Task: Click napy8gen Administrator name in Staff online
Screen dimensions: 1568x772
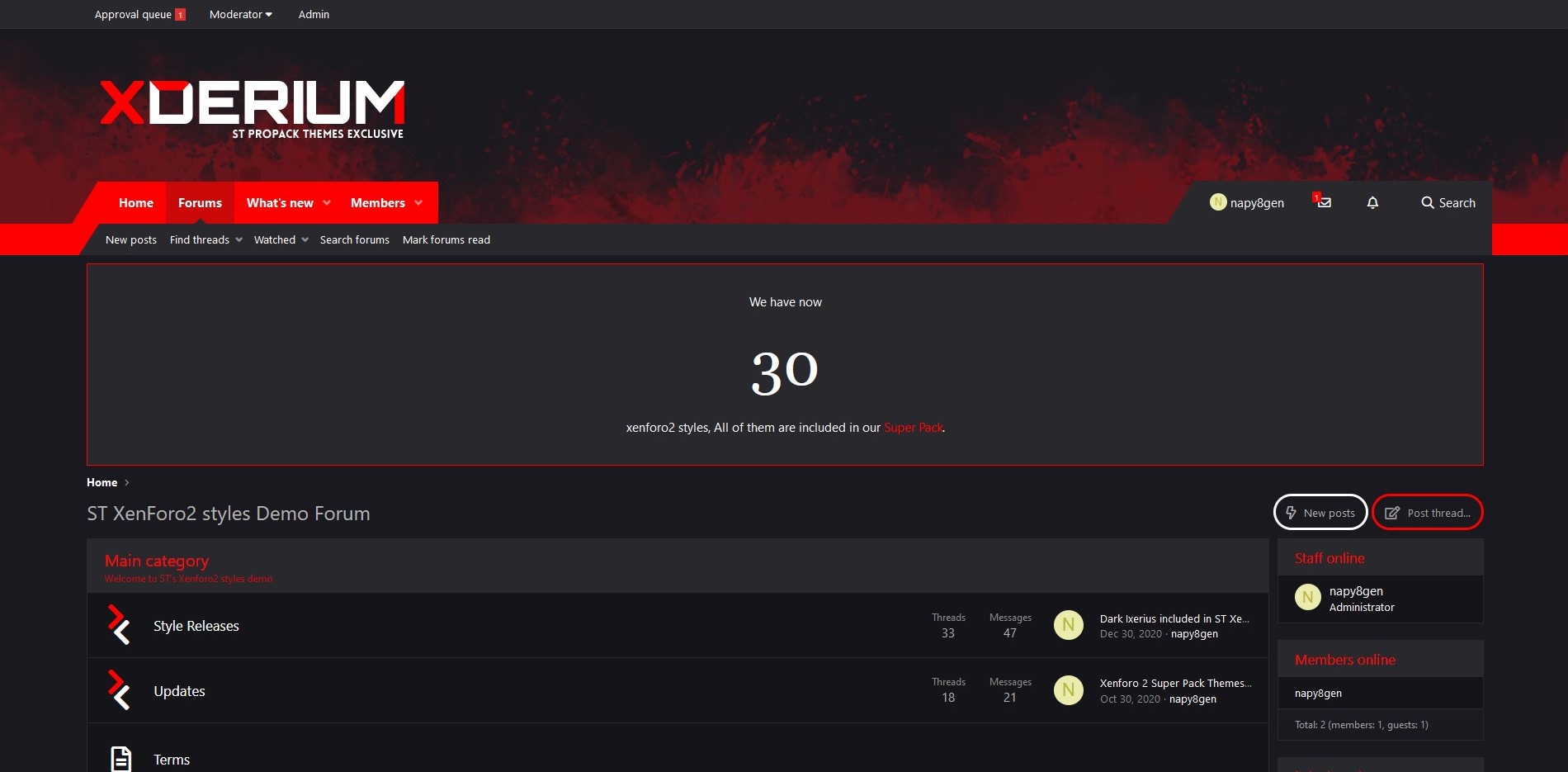Action: [x=1356, y=590]
